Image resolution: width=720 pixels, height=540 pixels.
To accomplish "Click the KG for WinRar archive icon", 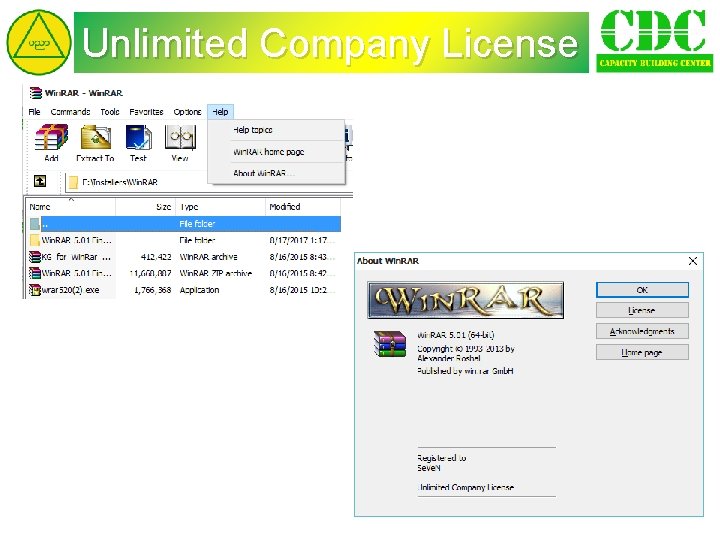I will 35,257.
